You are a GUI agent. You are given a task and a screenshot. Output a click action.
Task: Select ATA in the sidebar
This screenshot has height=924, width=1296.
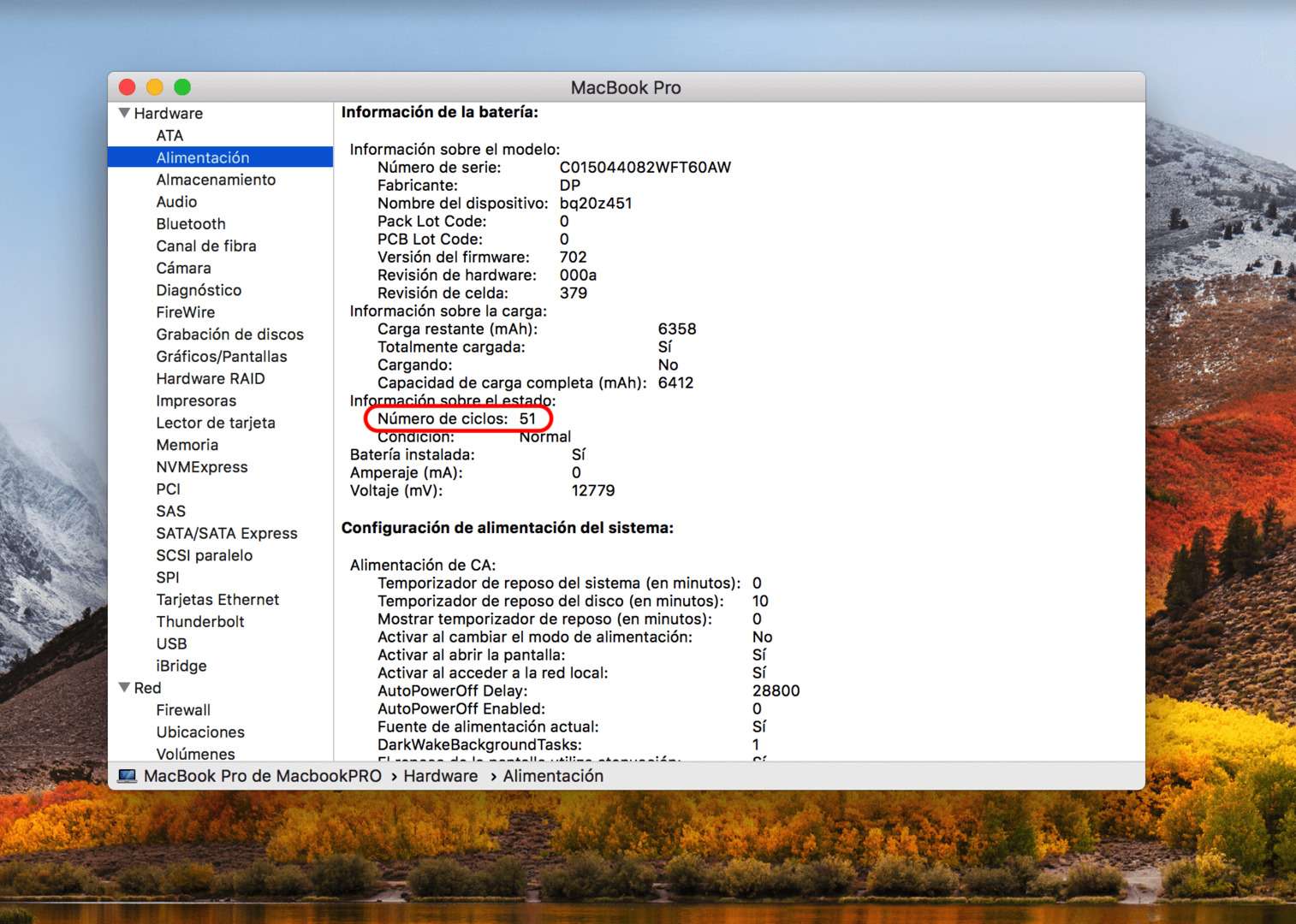pyautogui.click(x=169, y=135)
